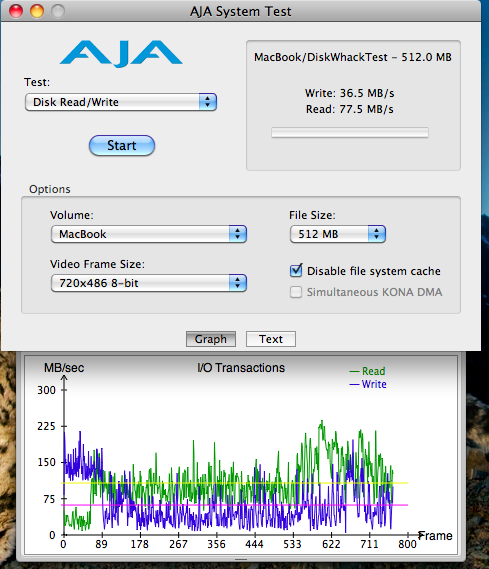Click the test progress bar
Image resolution: width=489 pixels, height=569 pixels.
[350, 133]
